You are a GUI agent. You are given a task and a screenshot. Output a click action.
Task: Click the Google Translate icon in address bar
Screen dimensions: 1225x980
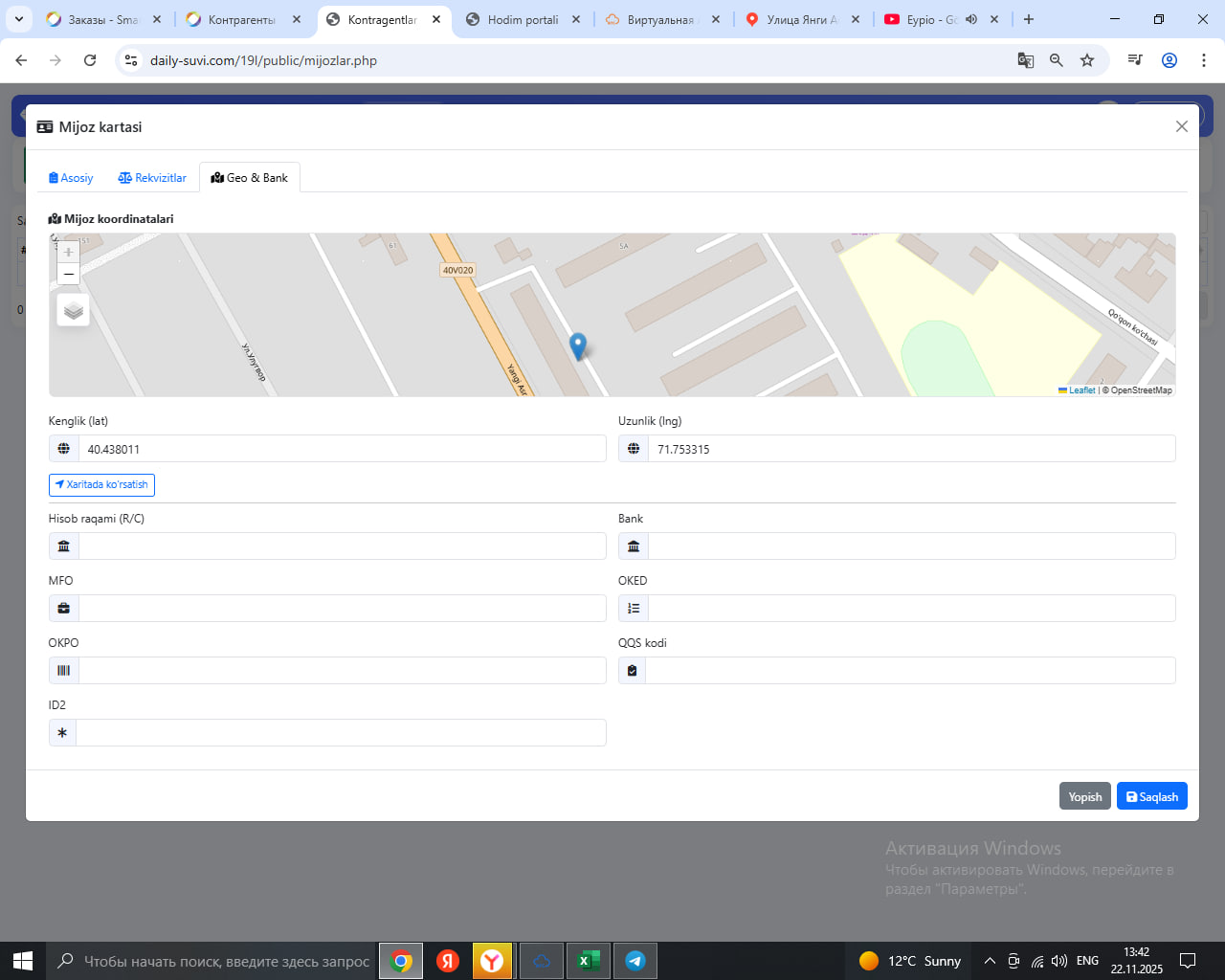pyautogui.click(x=1025, y=60)
